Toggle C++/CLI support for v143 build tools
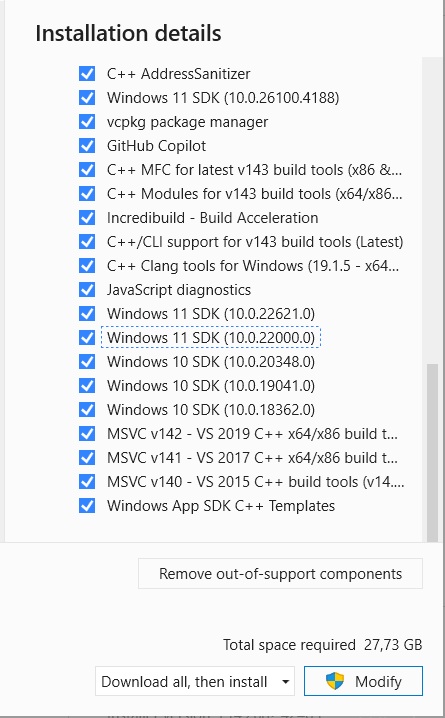This screenshot has height=718, width=445. pos(87,242)
